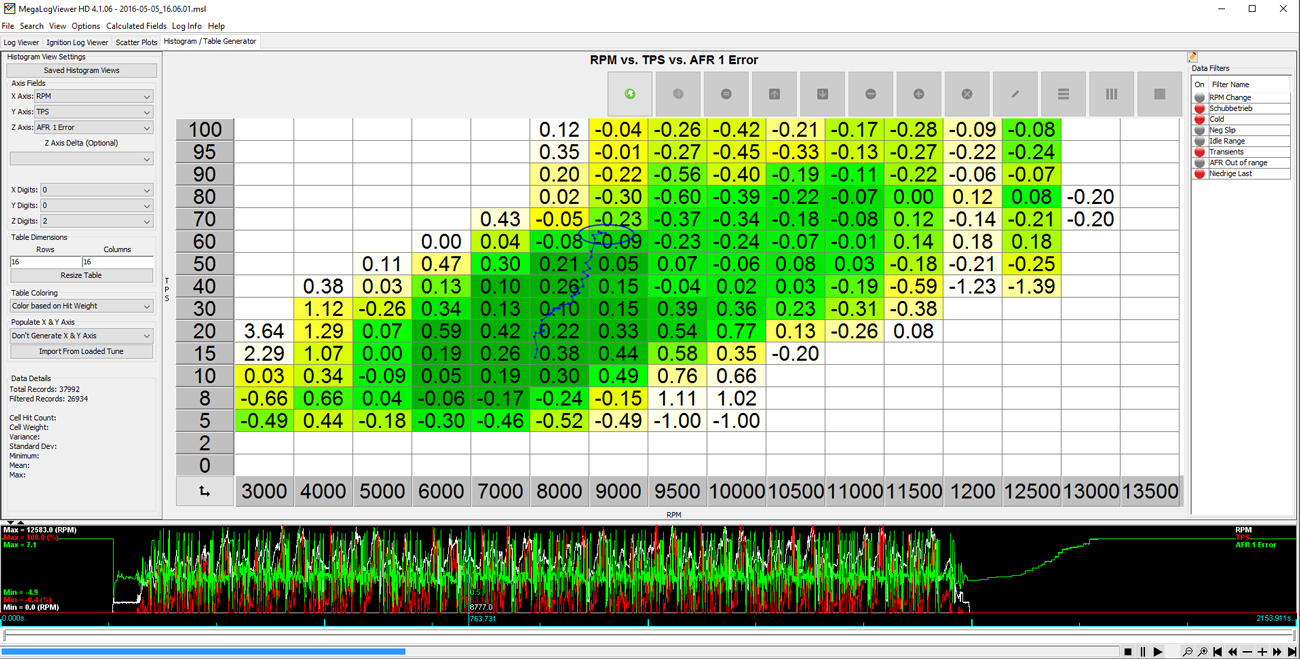
Task: Click the three-horizontal-lines icon in table toolbar
Action: tap(1063, 94)
